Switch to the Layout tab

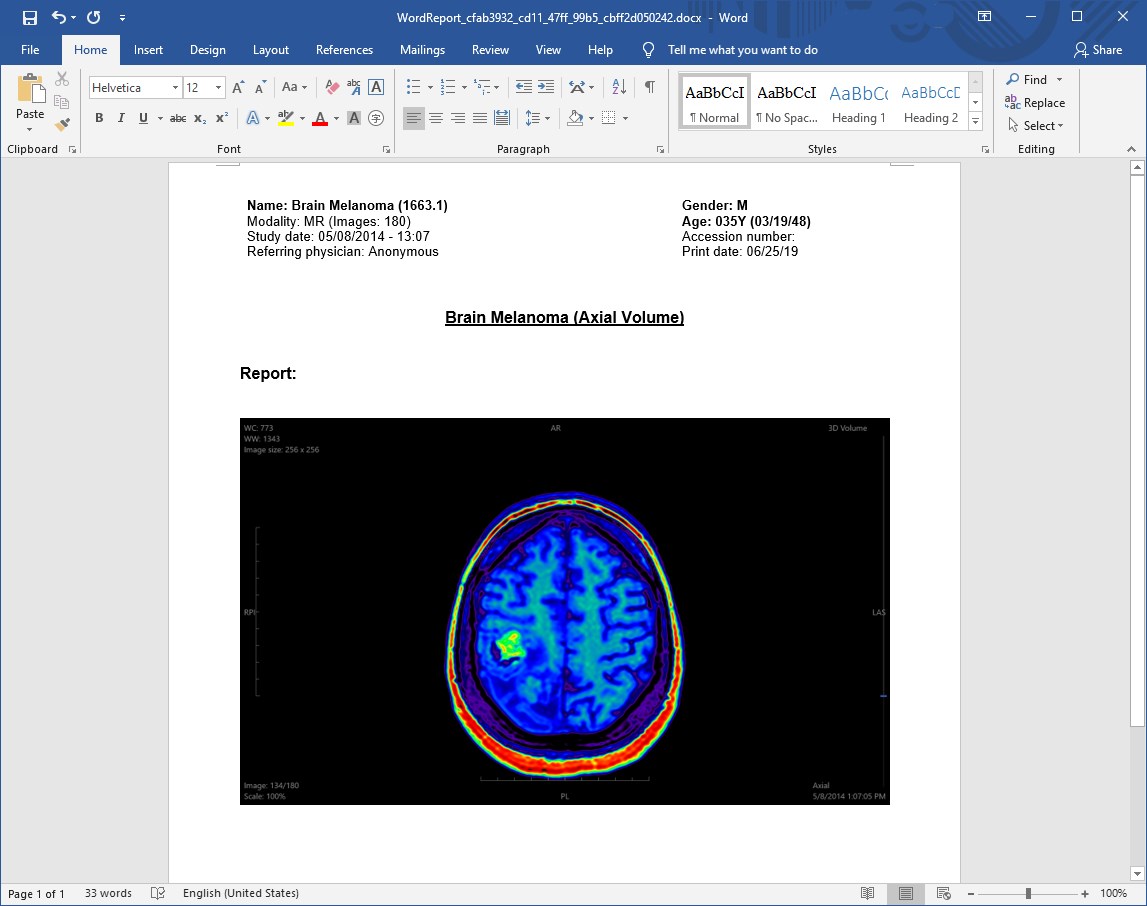271,50
